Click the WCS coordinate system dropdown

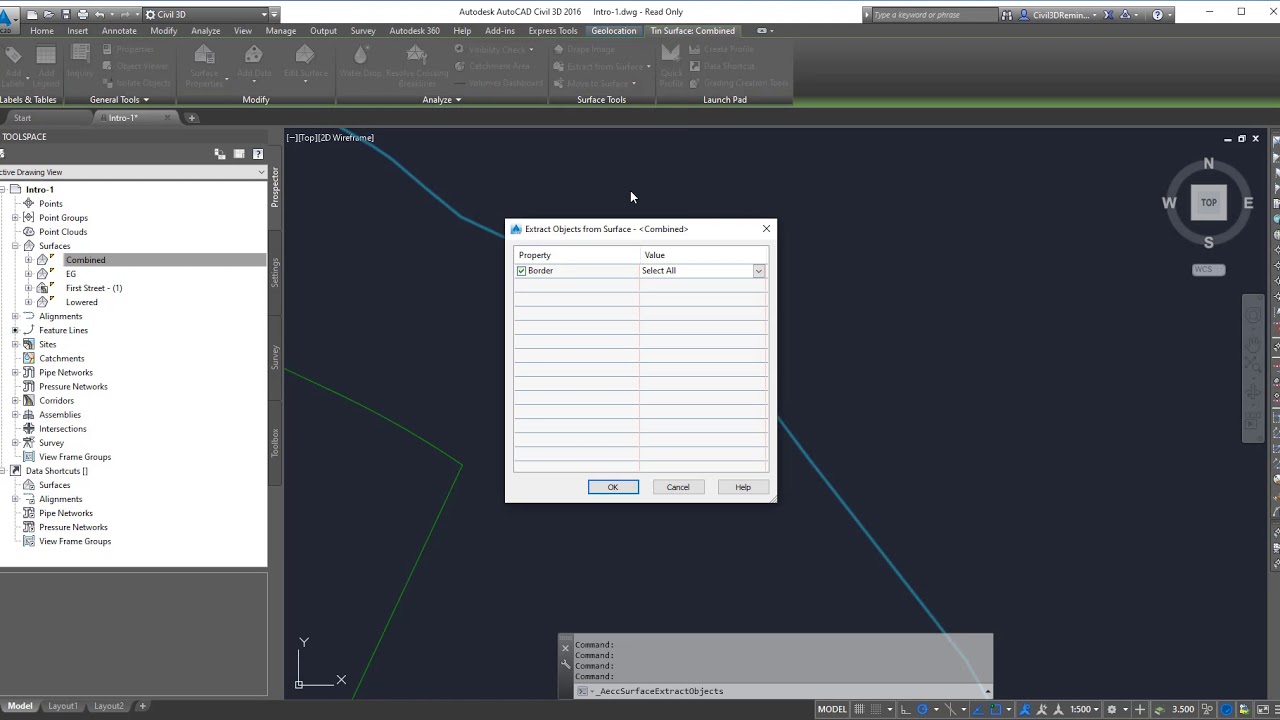tap(1209, 269)
